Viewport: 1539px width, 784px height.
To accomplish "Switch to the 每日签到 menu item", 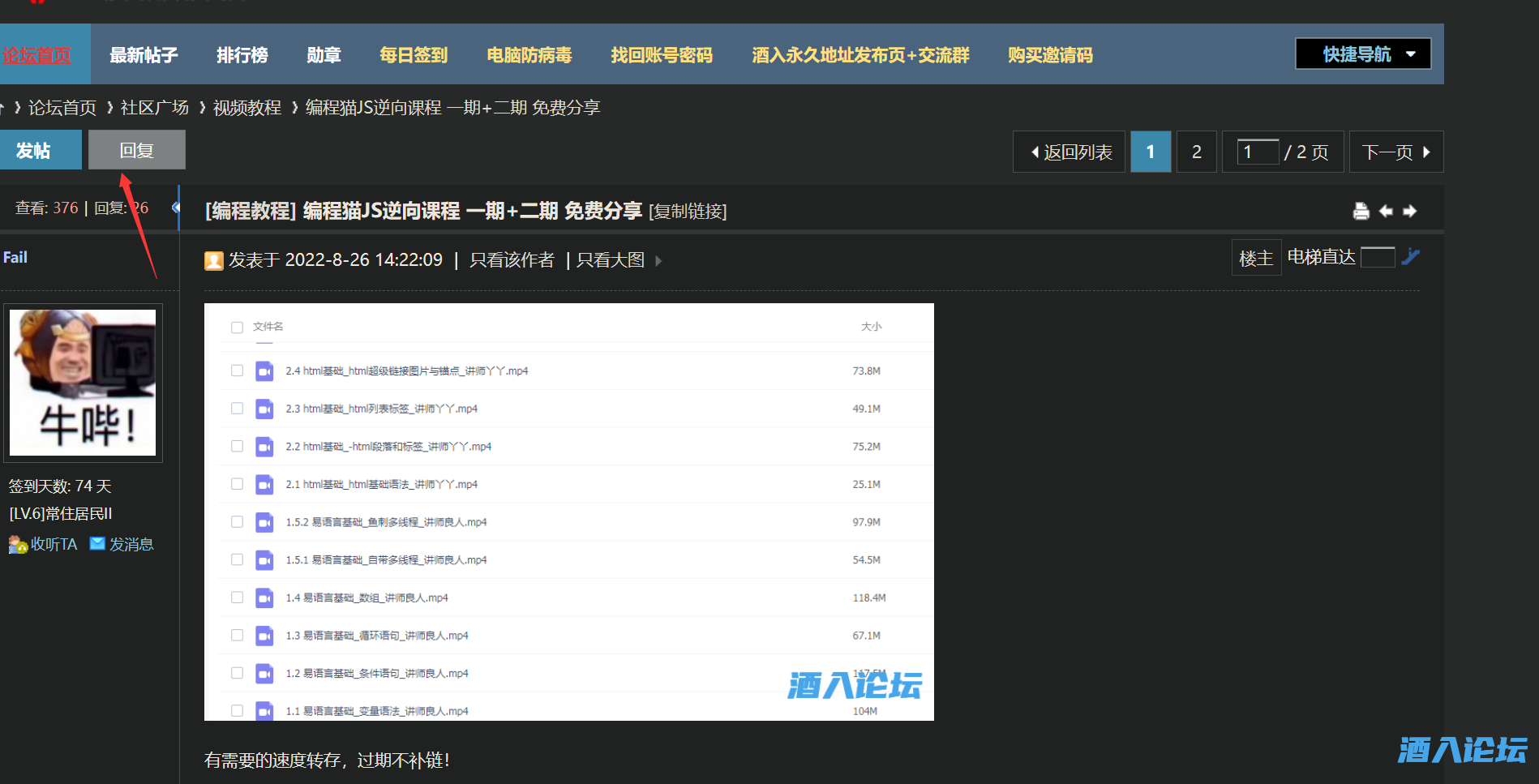I will pyautogui.click(x=413, y=54).
